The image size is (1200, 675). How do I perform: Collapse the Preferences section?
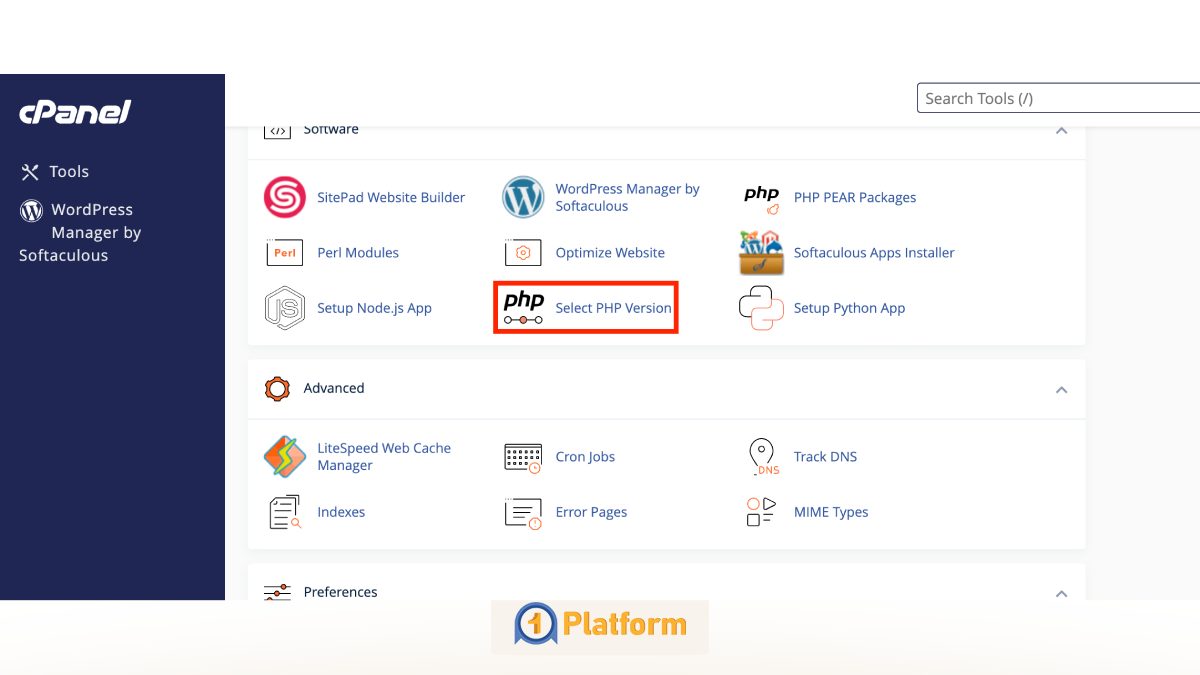coord(1061,592)
